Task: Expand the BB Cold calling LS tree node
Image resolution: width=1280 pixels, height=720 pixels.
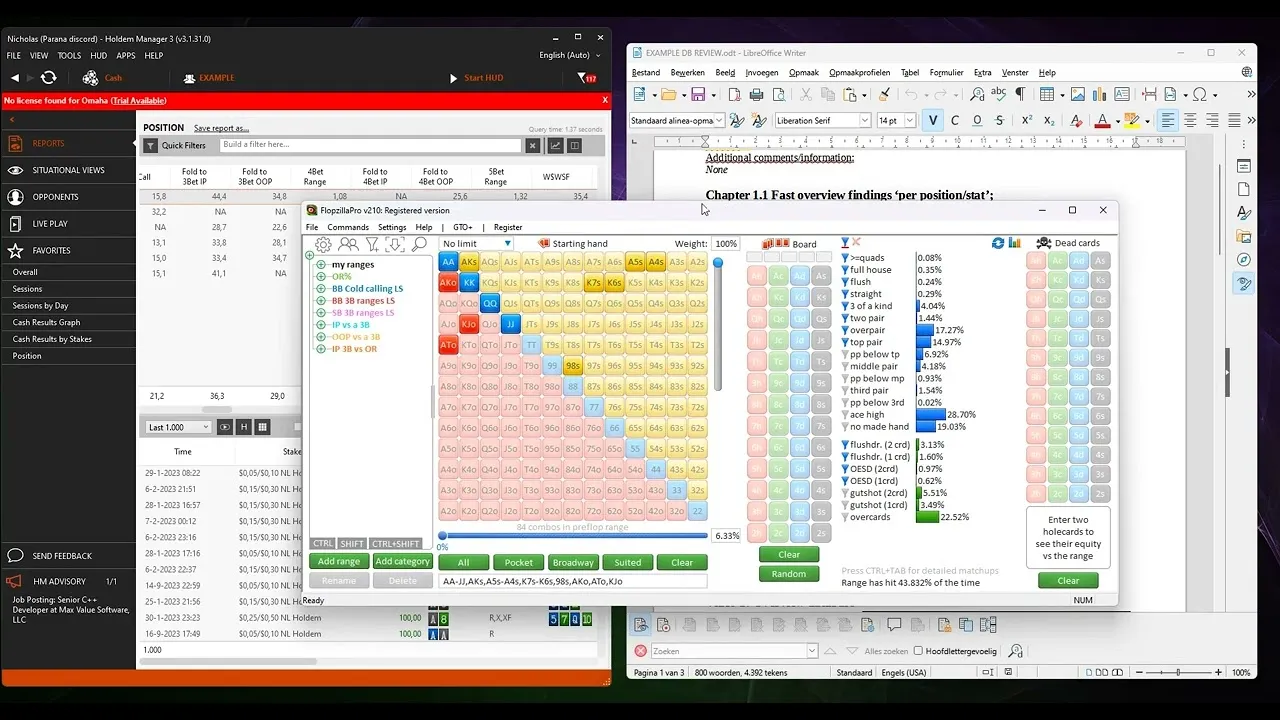Action: click(x=321, y=289)
